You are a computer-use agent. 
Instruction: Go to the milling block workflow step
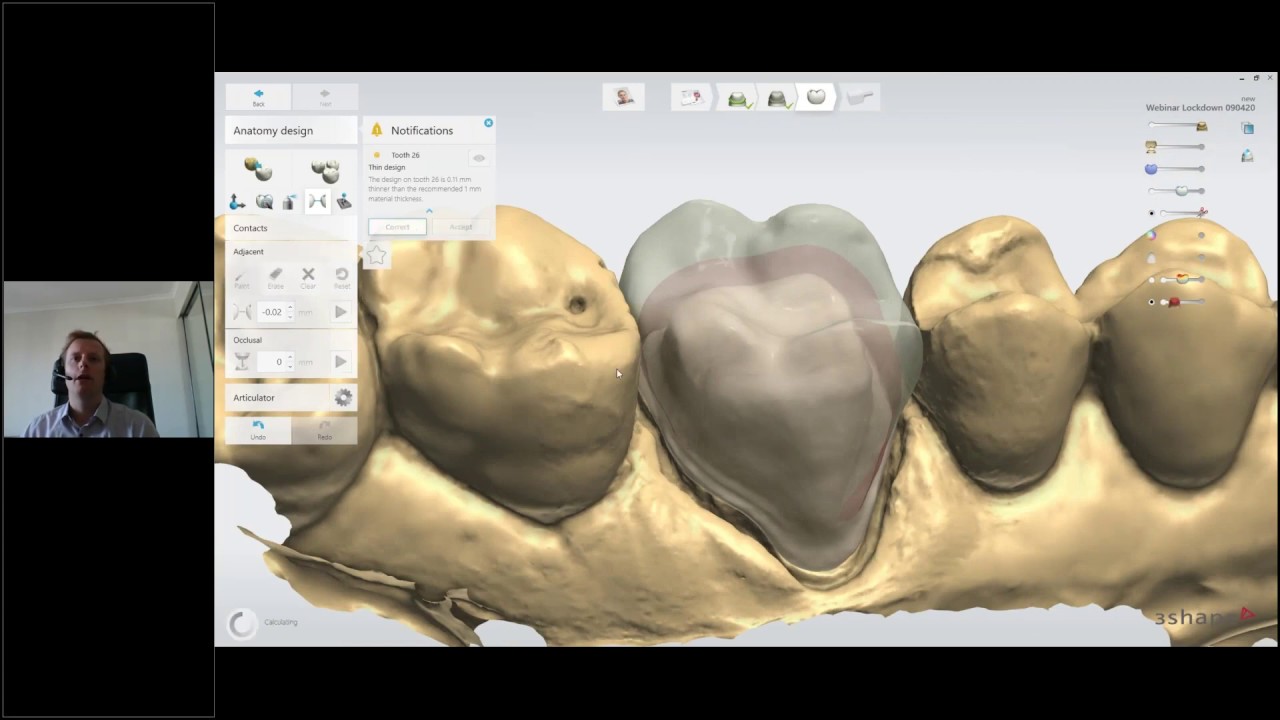tap(859, 97)
